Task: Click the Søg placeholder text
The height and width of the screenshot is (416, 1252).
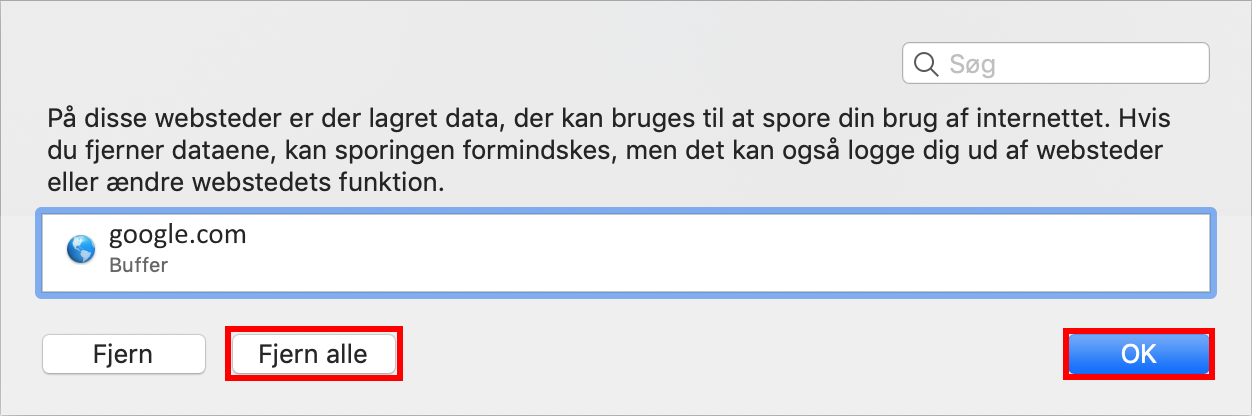Action: 972,66
